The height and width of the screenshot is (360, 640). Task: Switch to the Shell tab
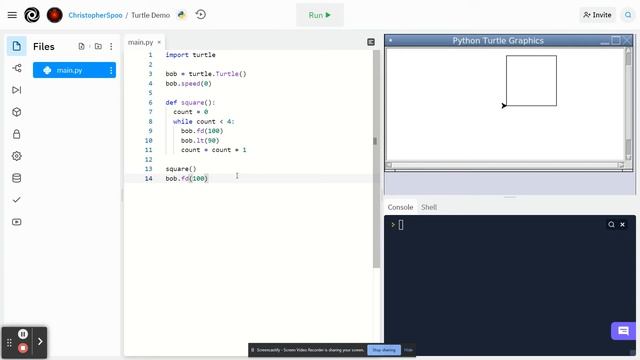429,207
